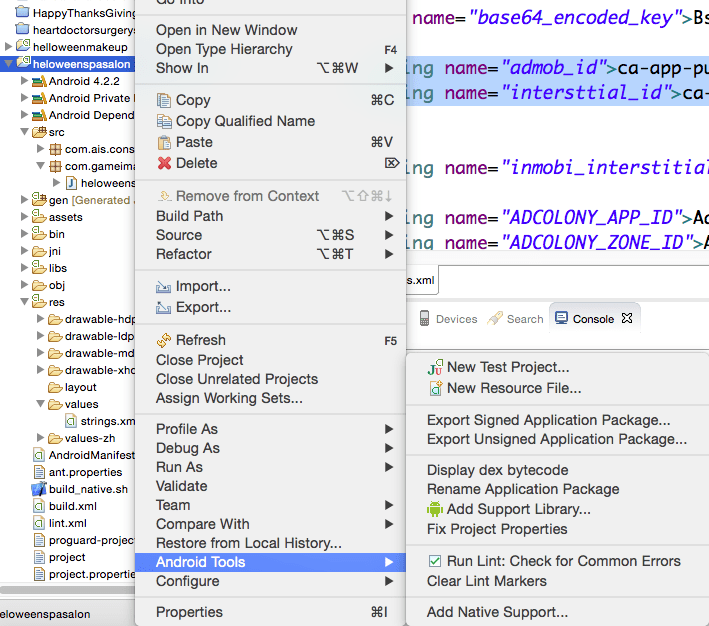Expand the Android 4.2.2 node
709x626 pixels.
click(x=24, y=81)
